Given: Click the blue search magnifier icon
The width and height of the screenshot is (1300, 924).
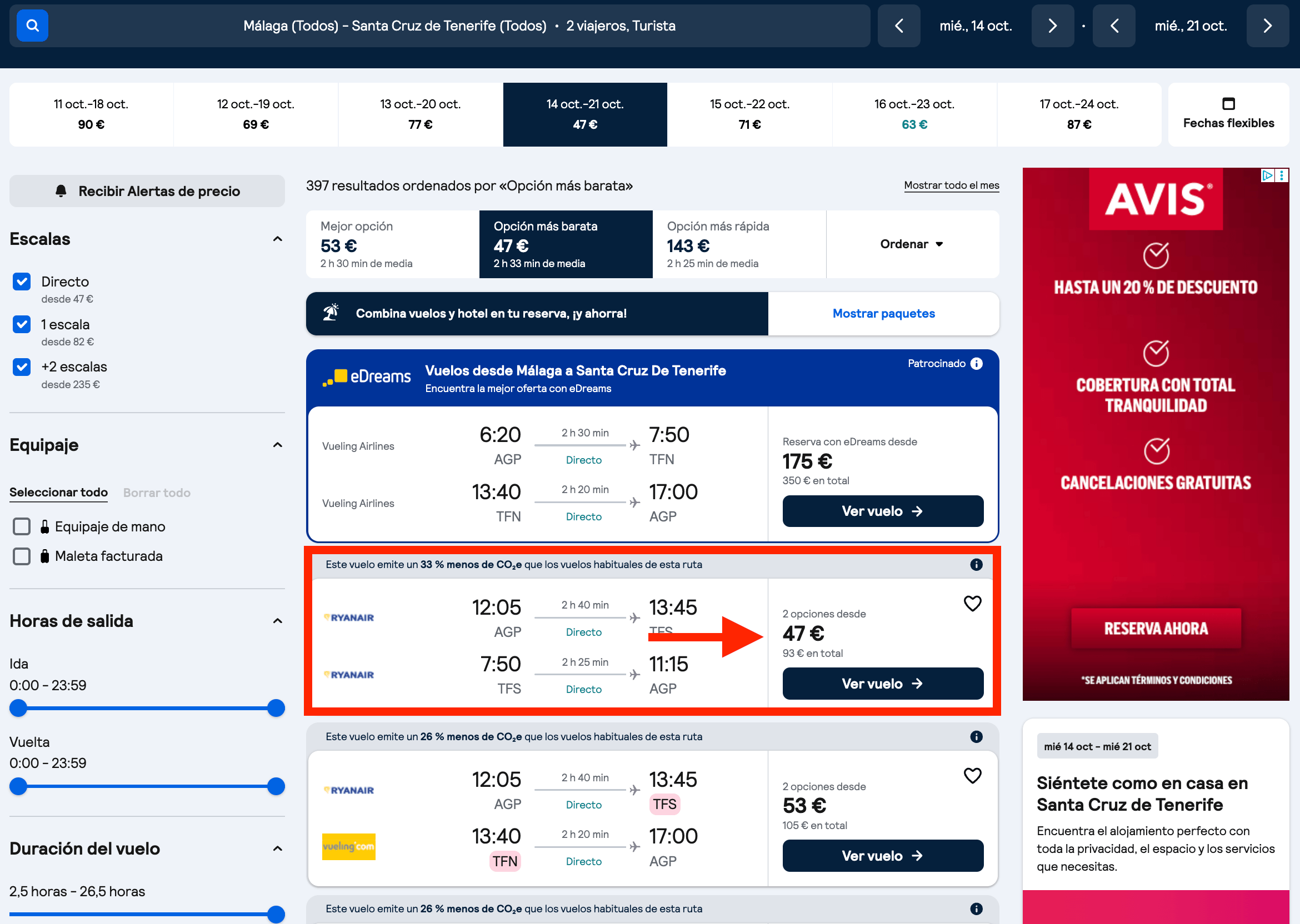Looking at the screenshot, I should tap(32, 26).
